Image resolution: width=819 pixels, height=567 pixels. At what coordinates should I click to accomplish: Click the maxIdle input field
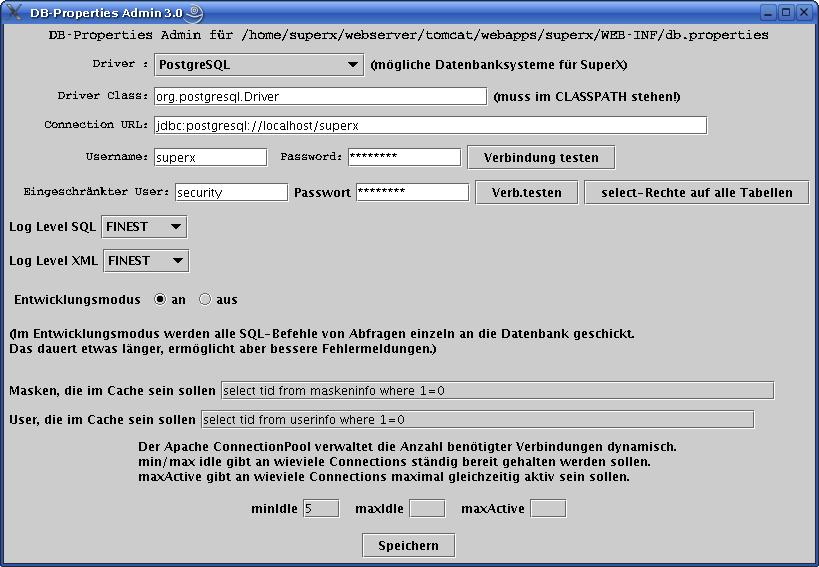coord(427,509)
